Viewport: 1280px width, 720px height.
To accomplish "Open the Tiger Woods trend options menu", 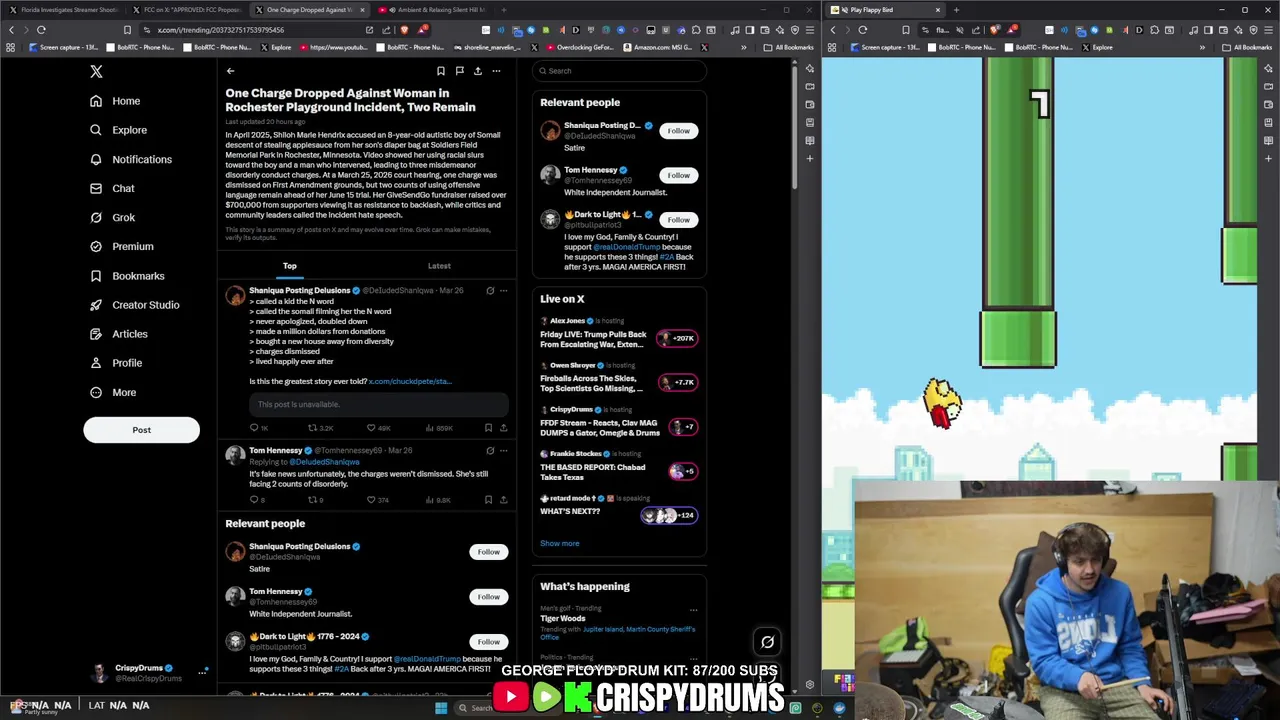I will (x=693, y=610).
